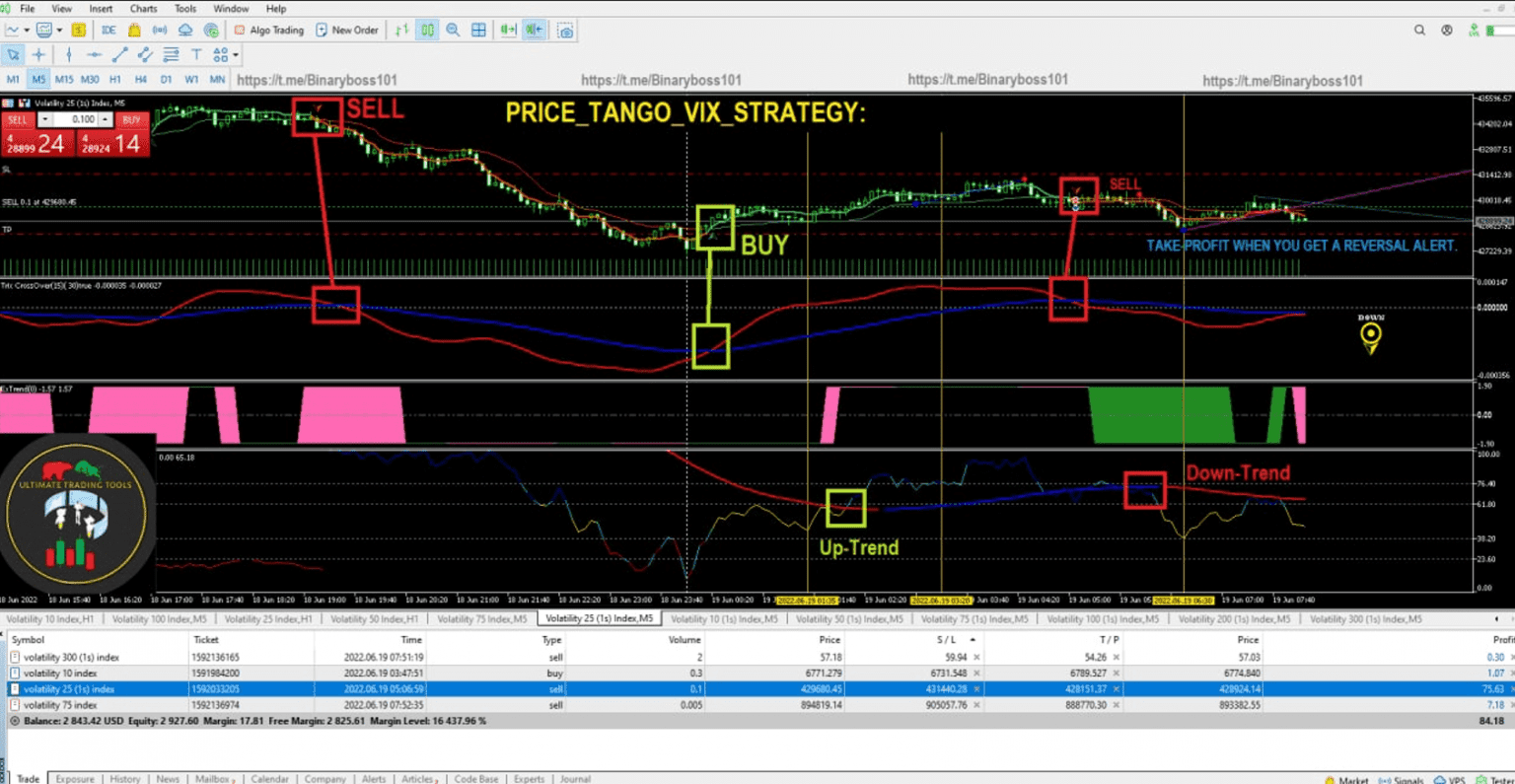Screen dimensions: 1515x784
Task: Select the vertical line tool
Action: coord(67,56)
